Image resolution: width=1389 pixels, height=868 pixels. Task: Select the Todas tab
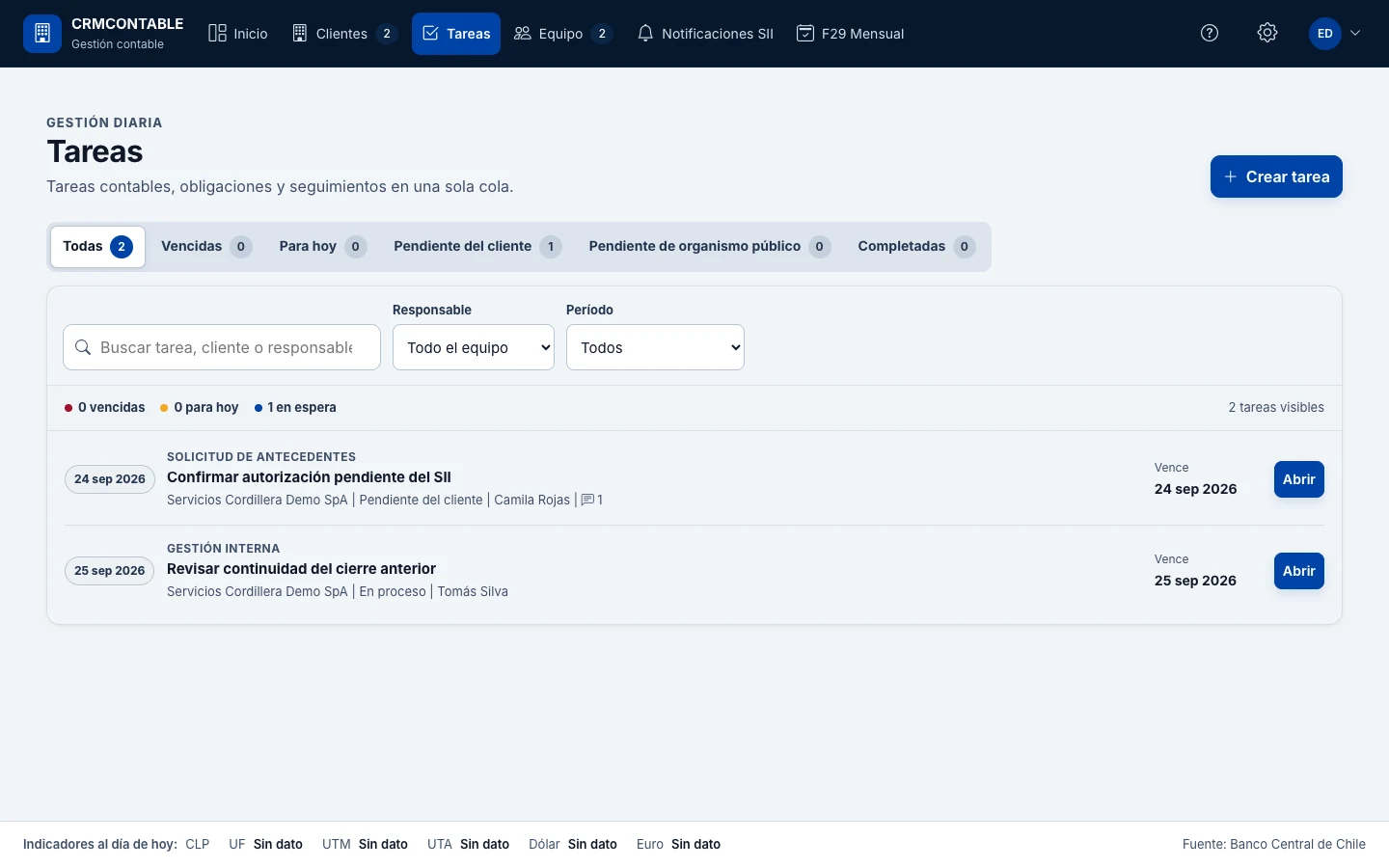(97, 247)
